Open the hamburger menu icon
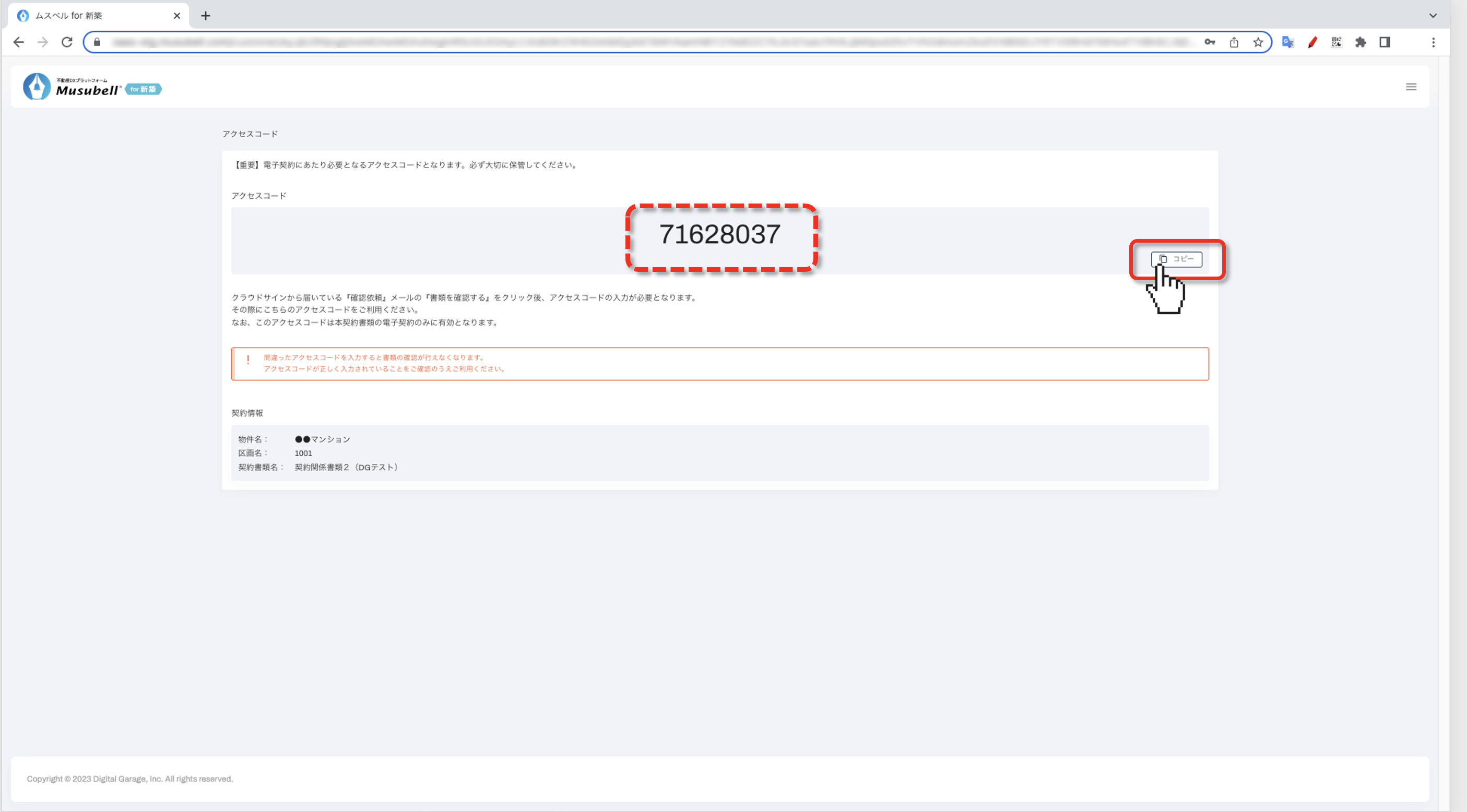This screenshot has width=1467, height=812. [1411, 87]
